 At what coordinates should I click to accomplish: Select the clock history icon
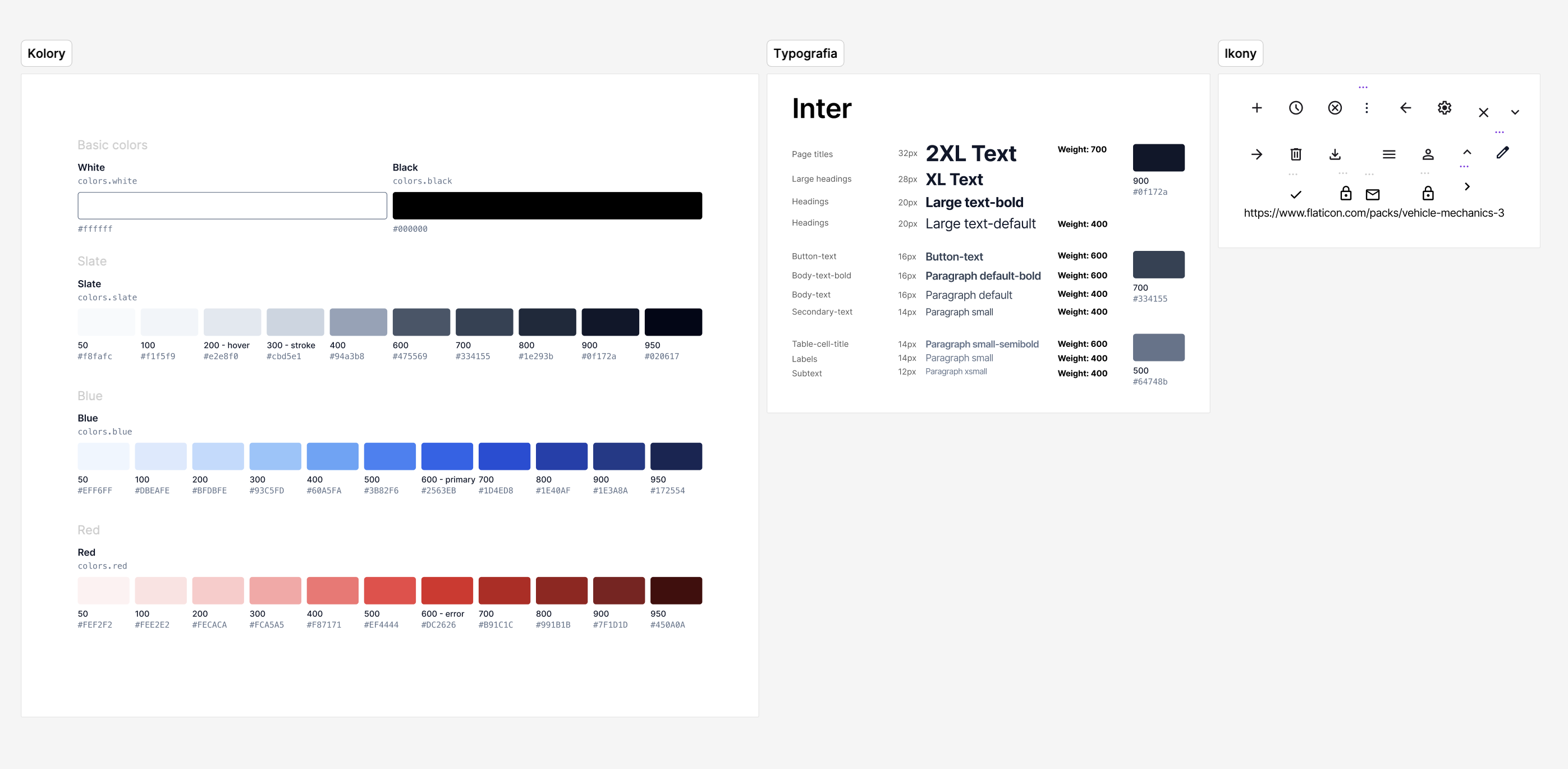[1296, 108]
